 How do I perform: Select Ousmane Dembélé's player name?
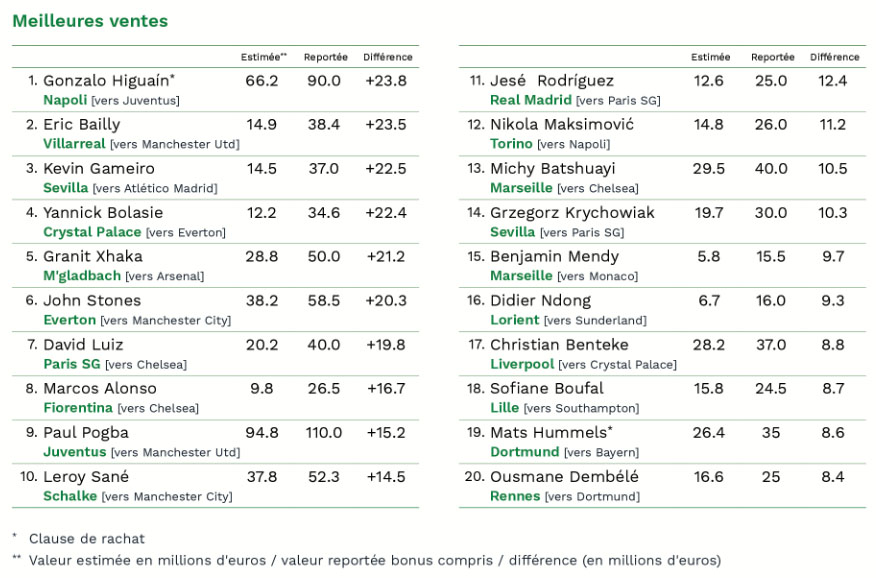point(564,477)
